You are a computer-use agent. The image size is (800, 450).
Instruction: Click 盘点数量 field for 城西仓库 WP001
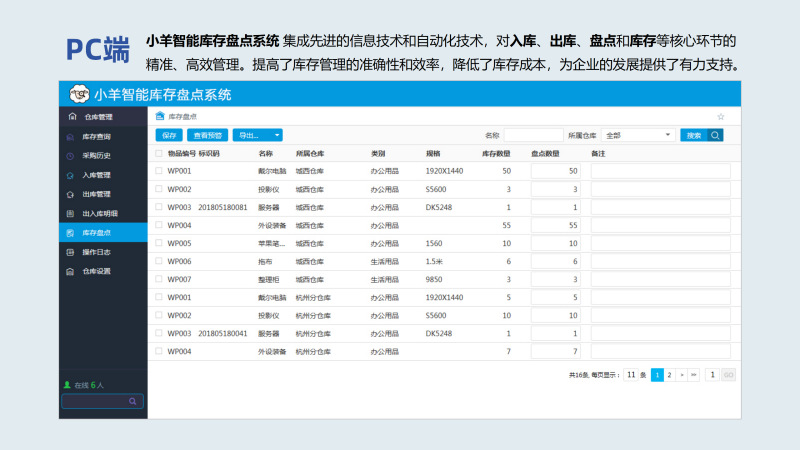[x=556, y=171]
